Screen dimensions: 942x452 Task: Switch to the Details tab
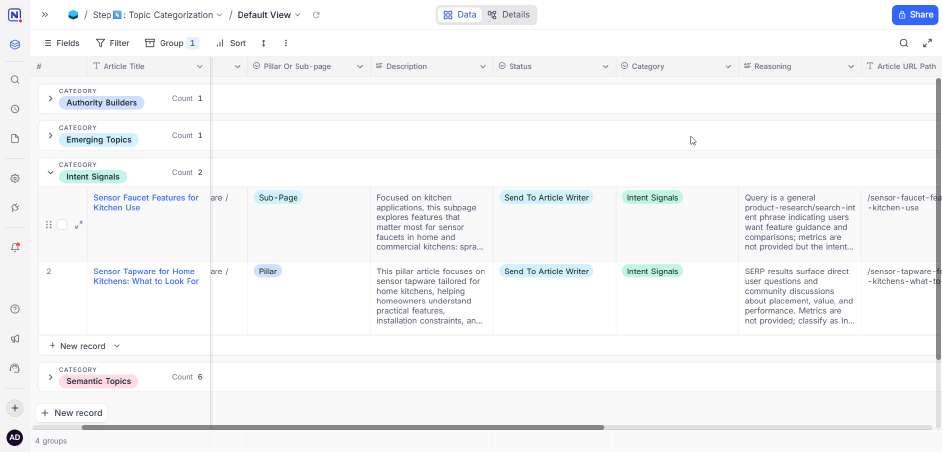coord(509,15)
